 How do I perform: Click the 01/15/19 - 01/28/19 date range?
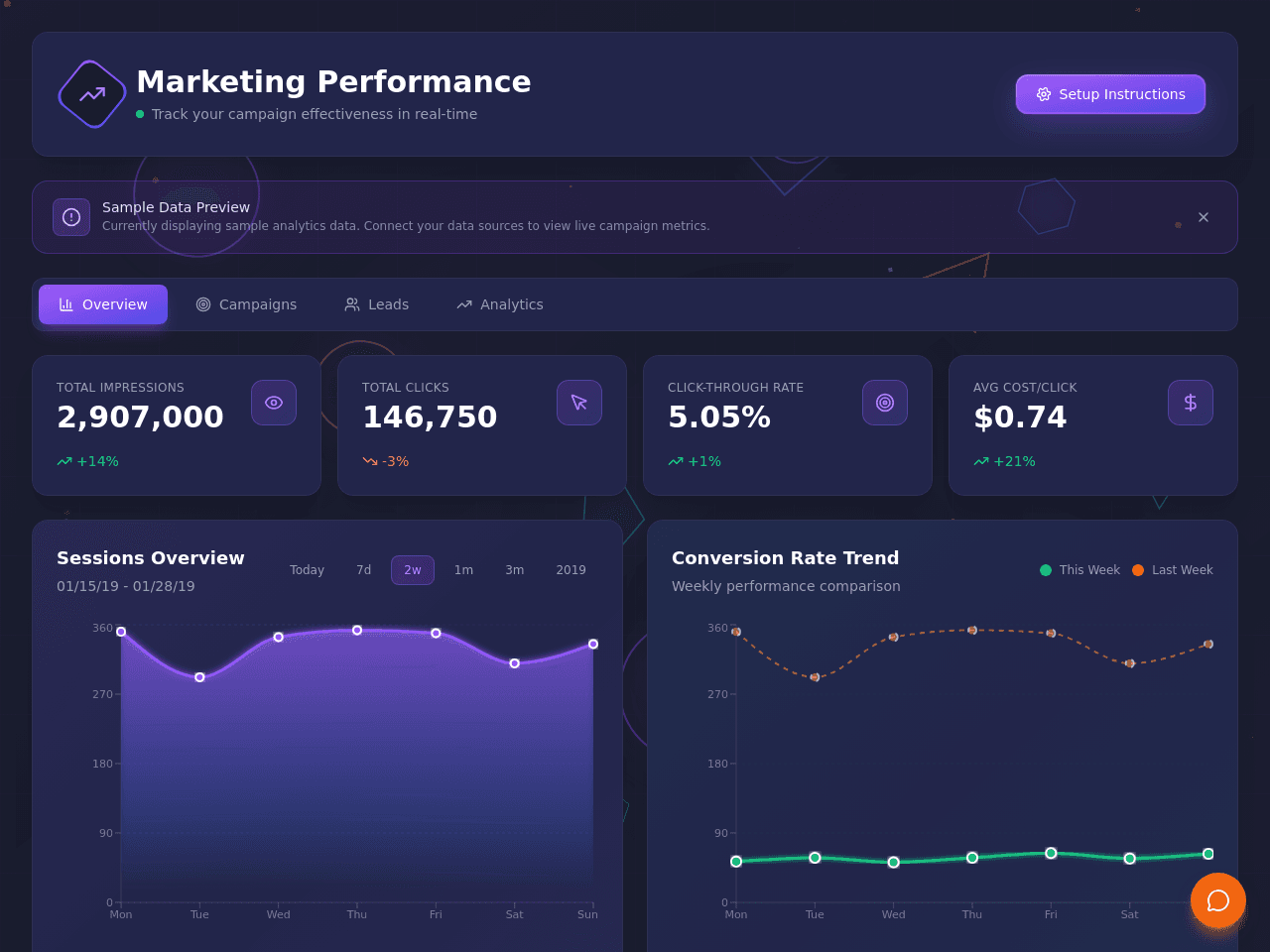point(126,586)
